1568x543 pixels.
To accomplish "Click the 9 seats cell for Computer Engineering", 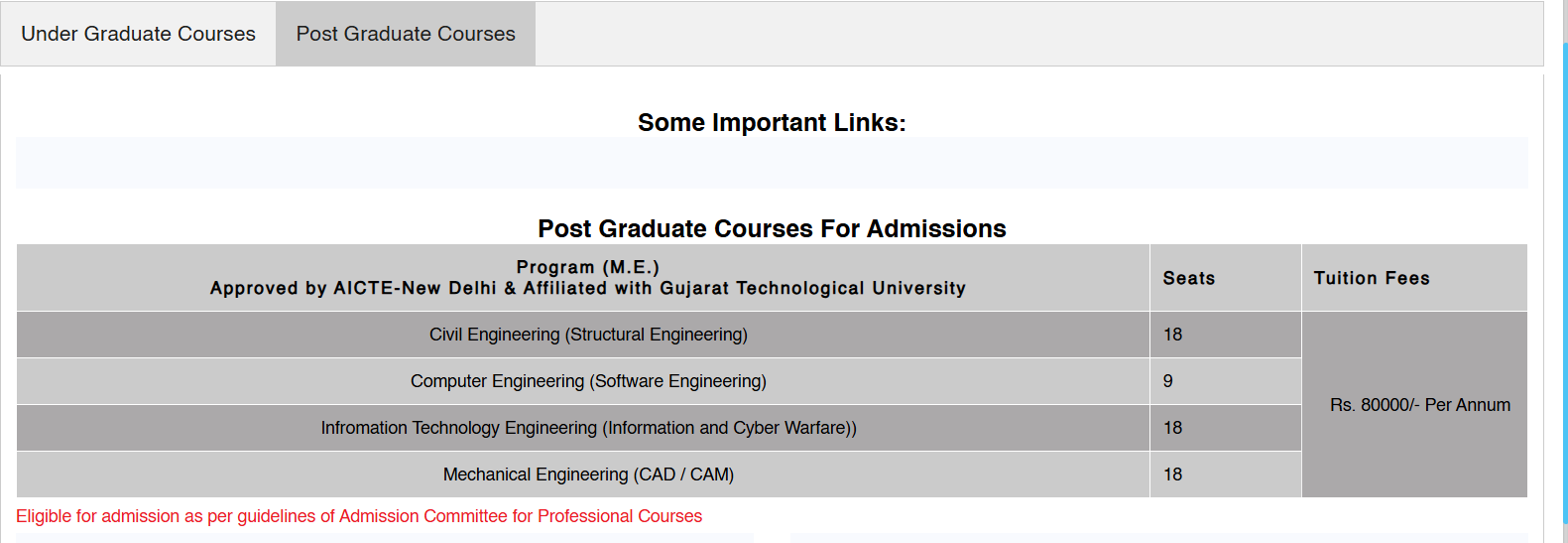I will coord(1168,381).
